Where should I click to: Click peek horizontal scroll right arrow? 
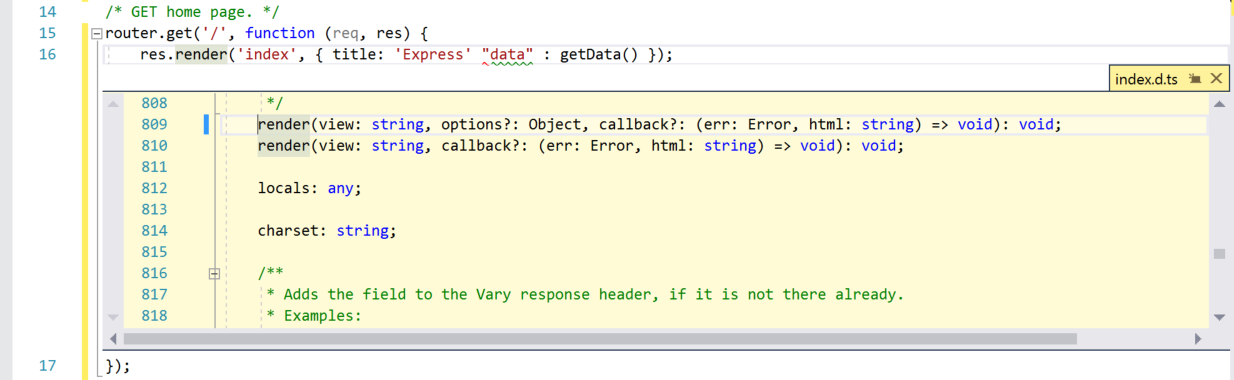point(1199,339)
